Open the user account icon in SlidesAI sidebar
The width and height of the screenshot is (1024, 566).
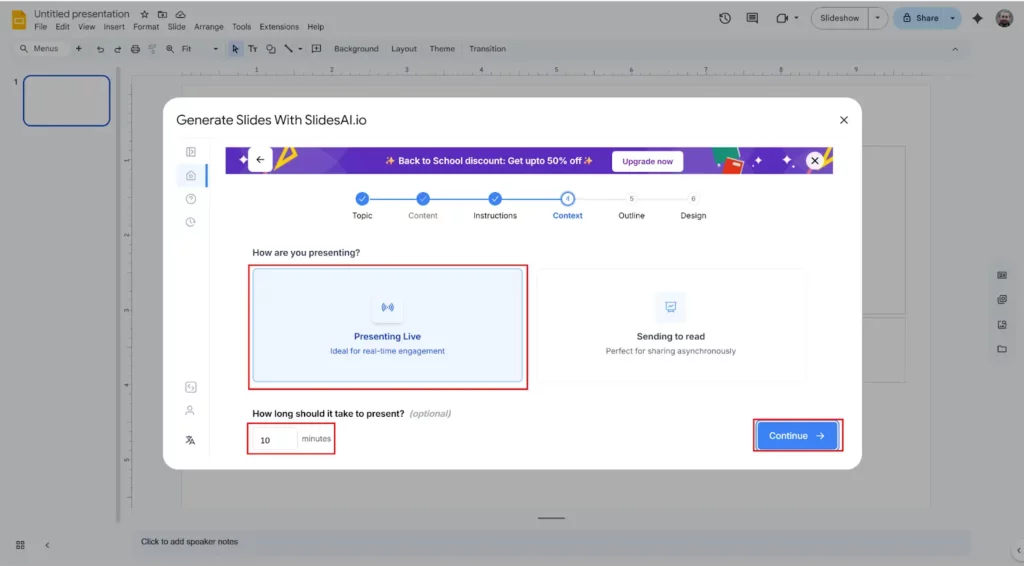point(190,411)
